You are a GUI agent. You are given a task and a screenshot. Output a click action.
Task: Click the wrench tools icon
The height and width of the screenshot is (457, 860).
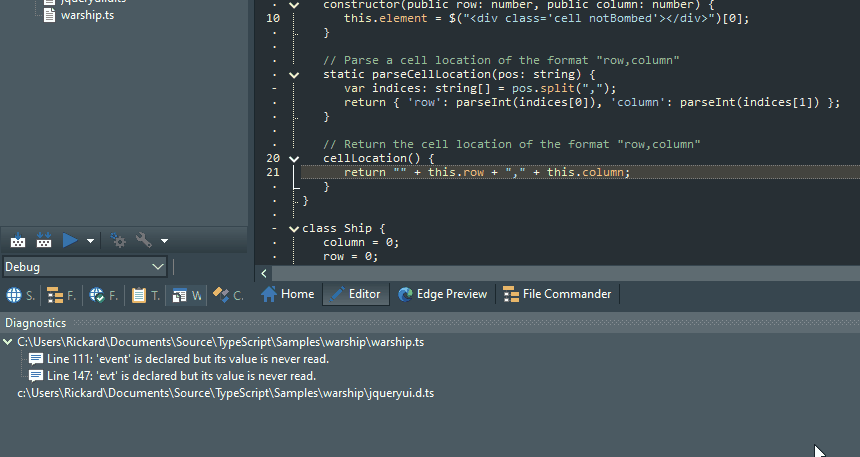coord(144,240)
